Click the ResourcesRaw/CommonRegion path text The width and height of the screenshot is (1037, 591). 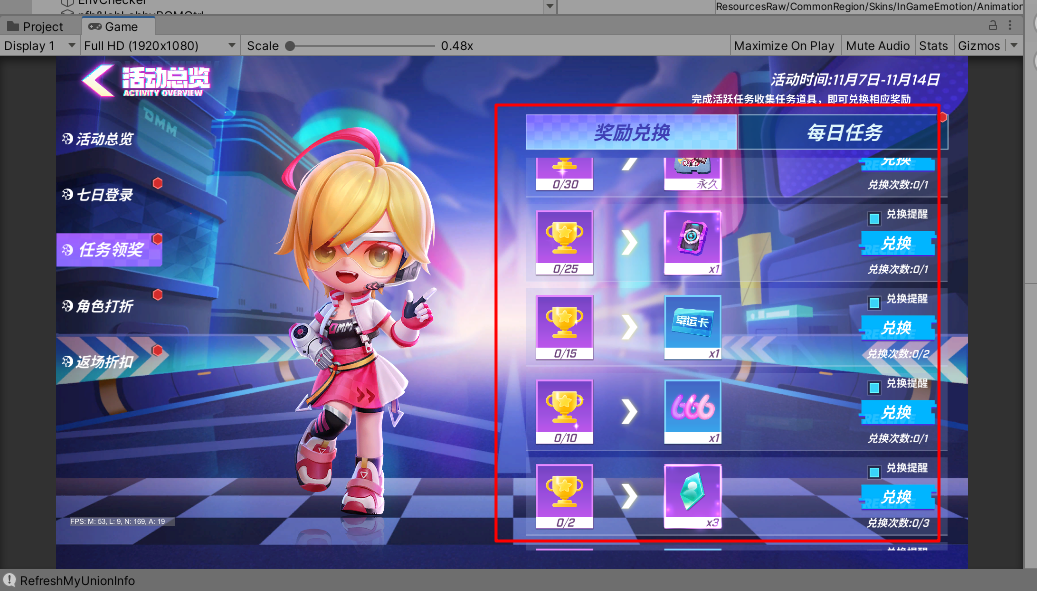[869, 7]
